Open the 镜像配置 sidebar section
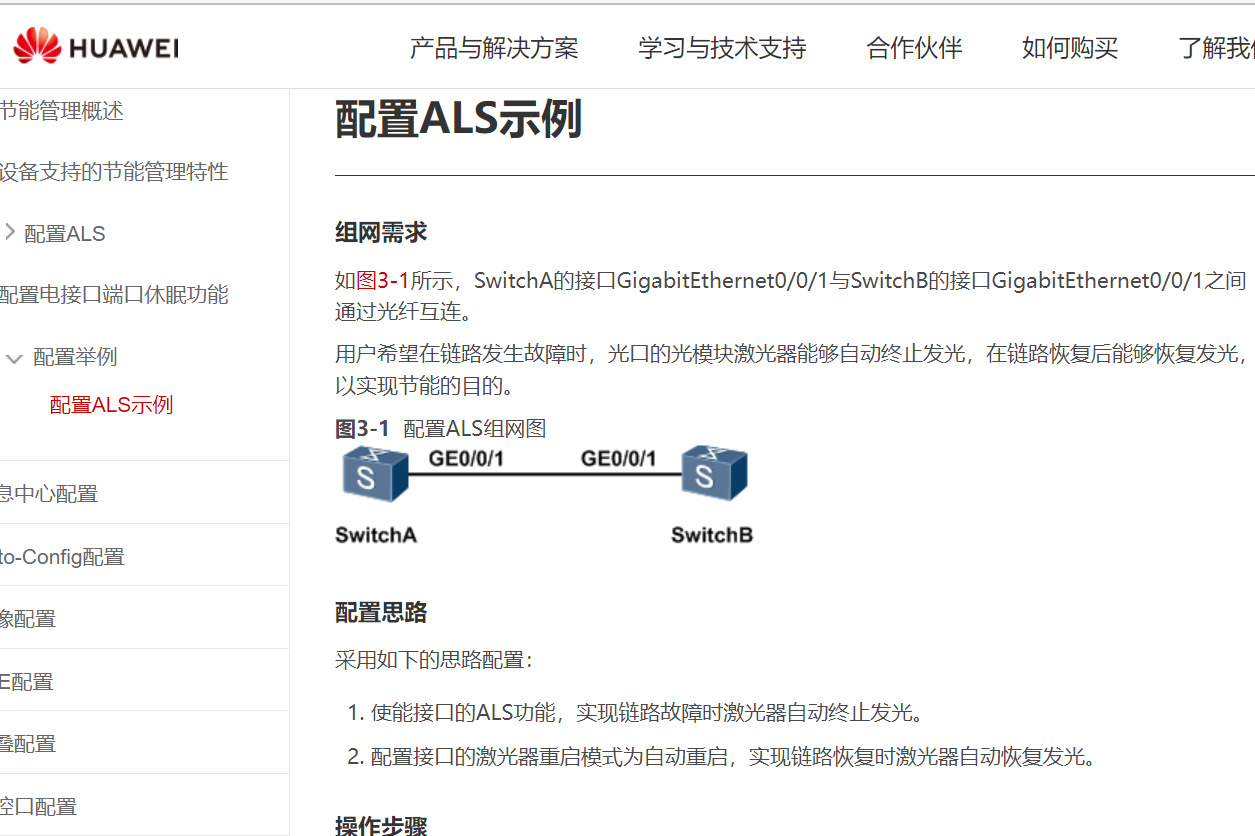 pos(28,619)
